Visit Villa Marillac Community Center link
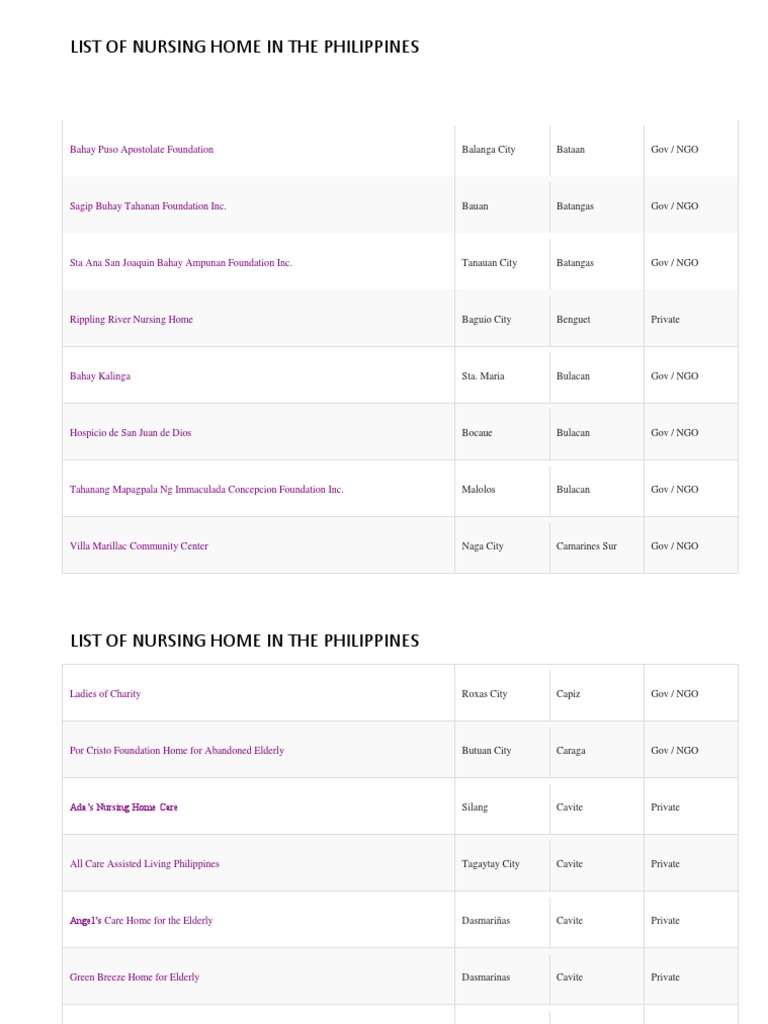This screenshot has height=1024, width=768. (x=139, y=546)
